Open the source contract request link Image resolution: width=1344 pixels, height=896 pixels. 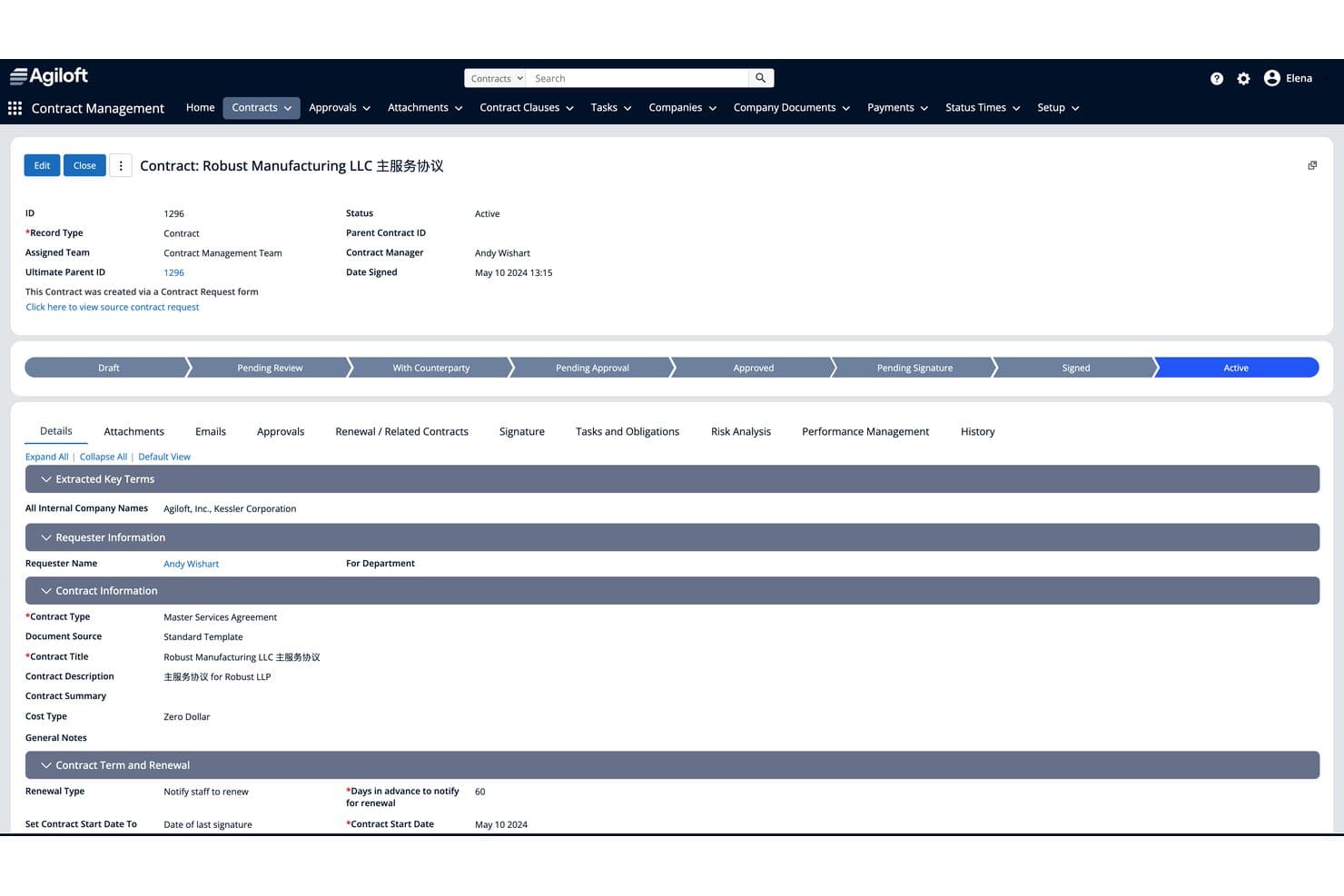point(113,308)
